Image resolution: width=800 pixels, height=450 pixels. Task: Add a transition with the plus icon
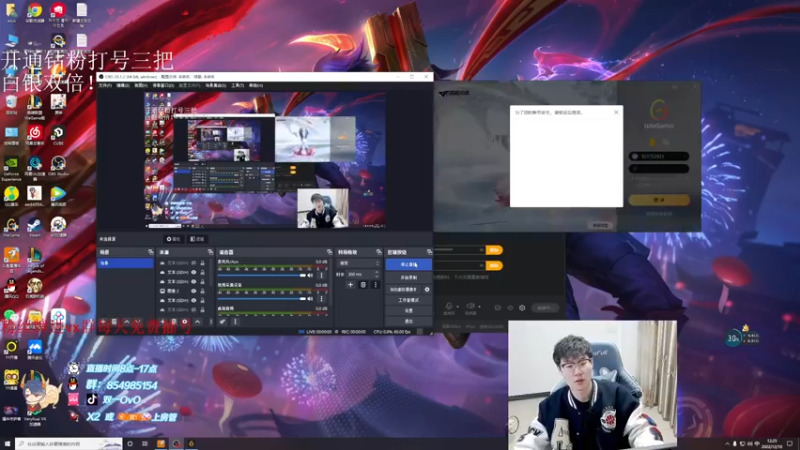[350, 285]
